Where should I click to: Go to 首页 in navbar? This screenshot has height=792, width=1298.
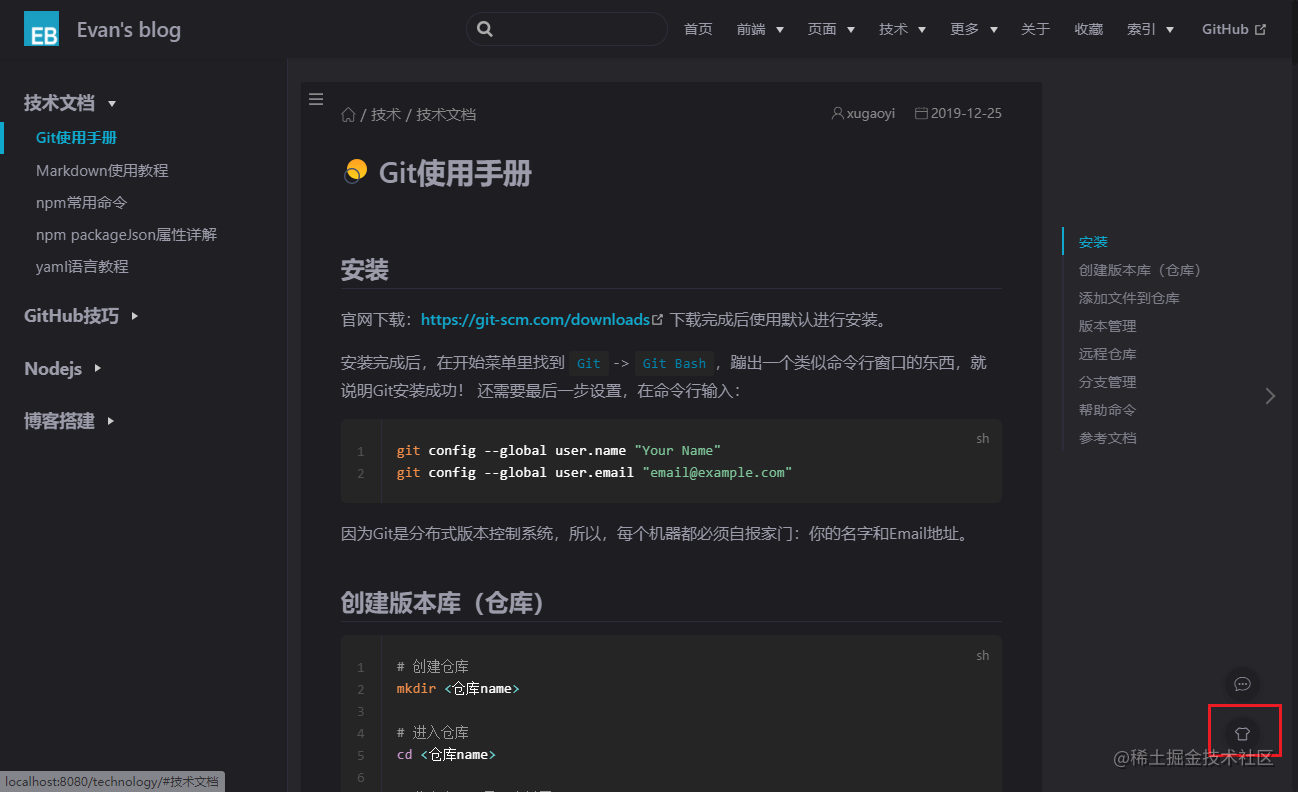point(698,29)
